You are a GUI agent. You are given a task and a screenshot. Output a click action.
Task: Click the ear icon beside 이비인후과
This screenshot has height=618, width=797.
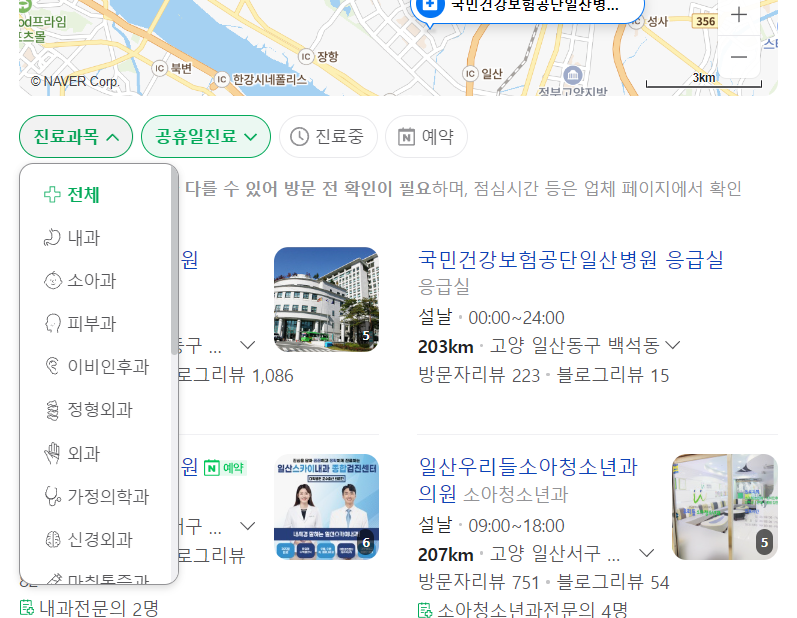pyautogui.click(x=52, y=366)
